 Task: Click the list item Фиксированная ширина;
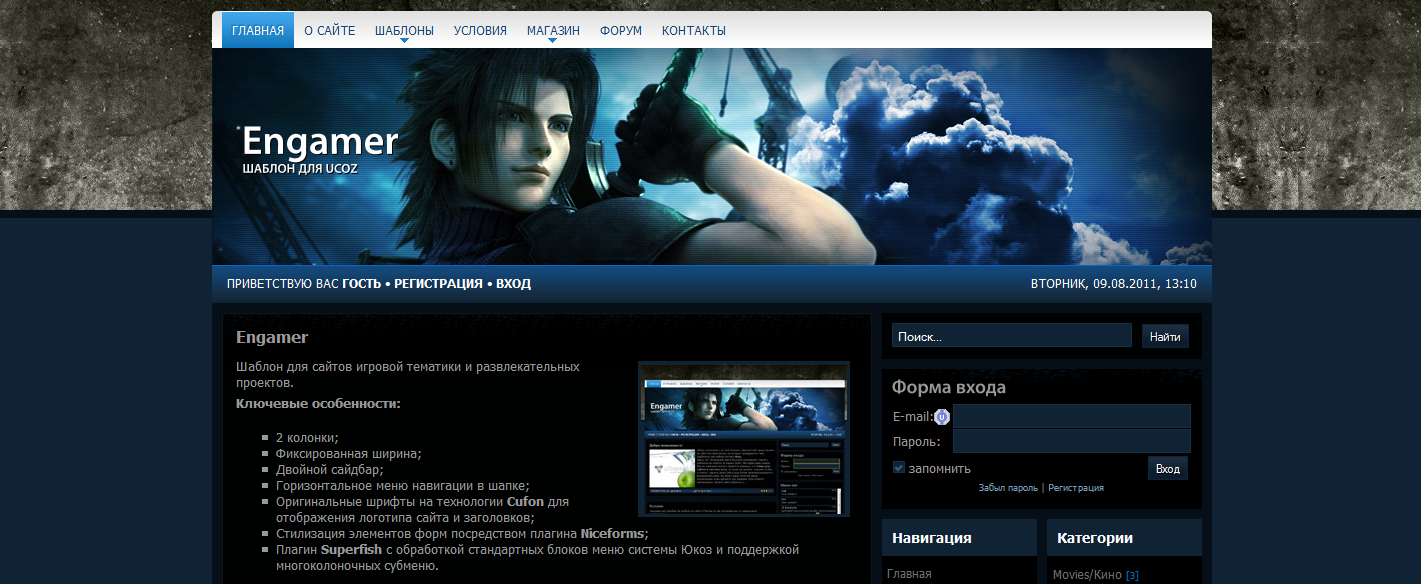pyautogui.click(x=349, y=454)
